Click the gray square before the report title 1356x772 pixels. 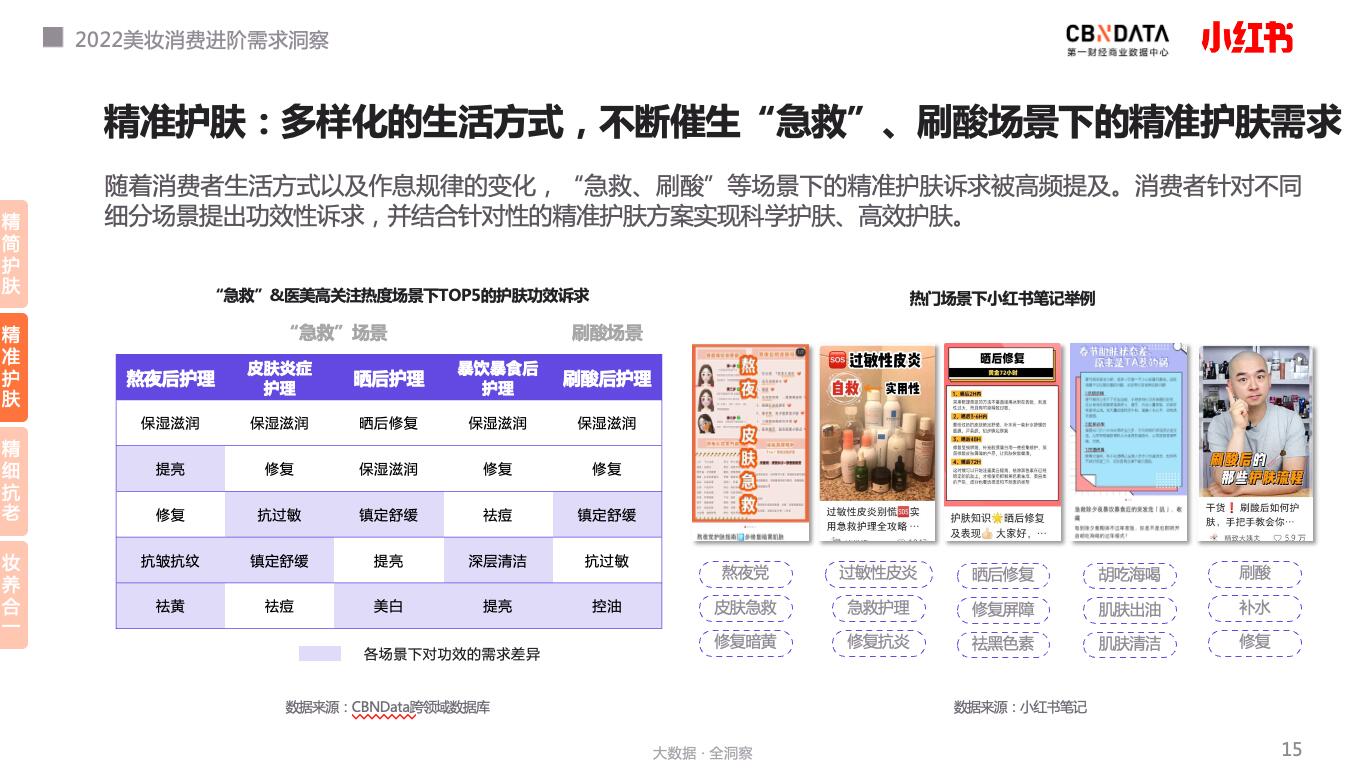53,38
